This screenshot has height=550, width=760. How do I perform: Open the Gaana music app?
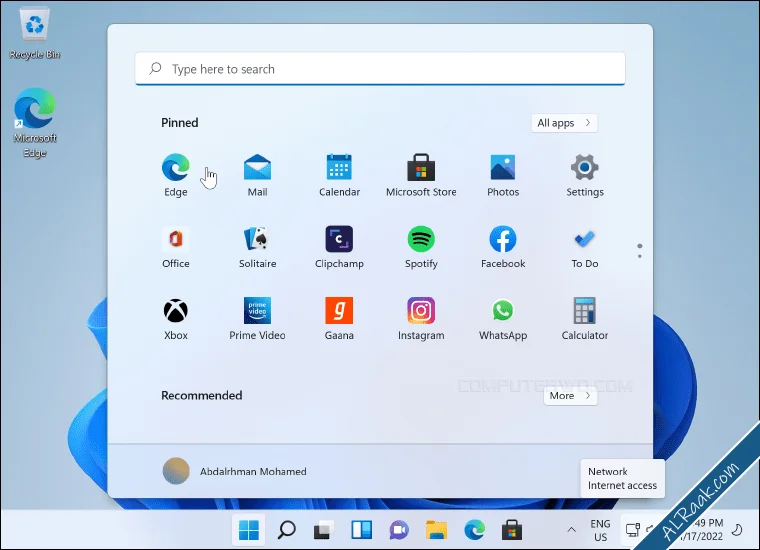tap(339, 318)
